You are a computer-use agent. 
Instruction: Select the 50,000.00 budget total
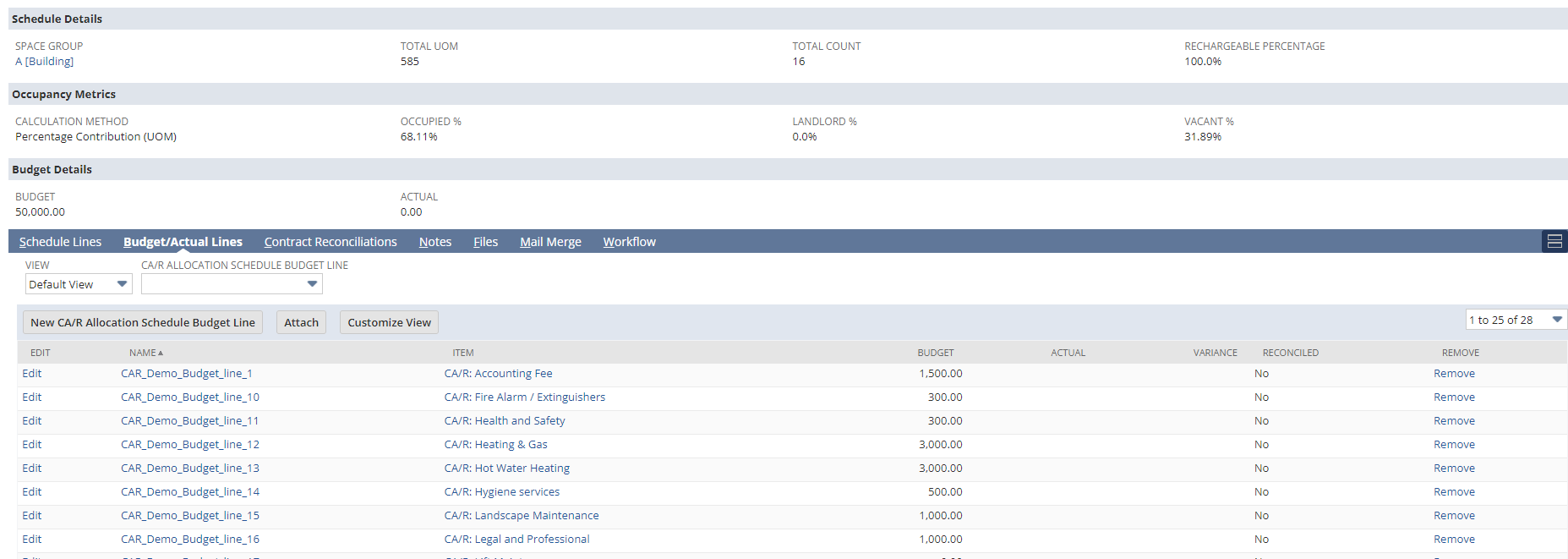click(40, 211)
